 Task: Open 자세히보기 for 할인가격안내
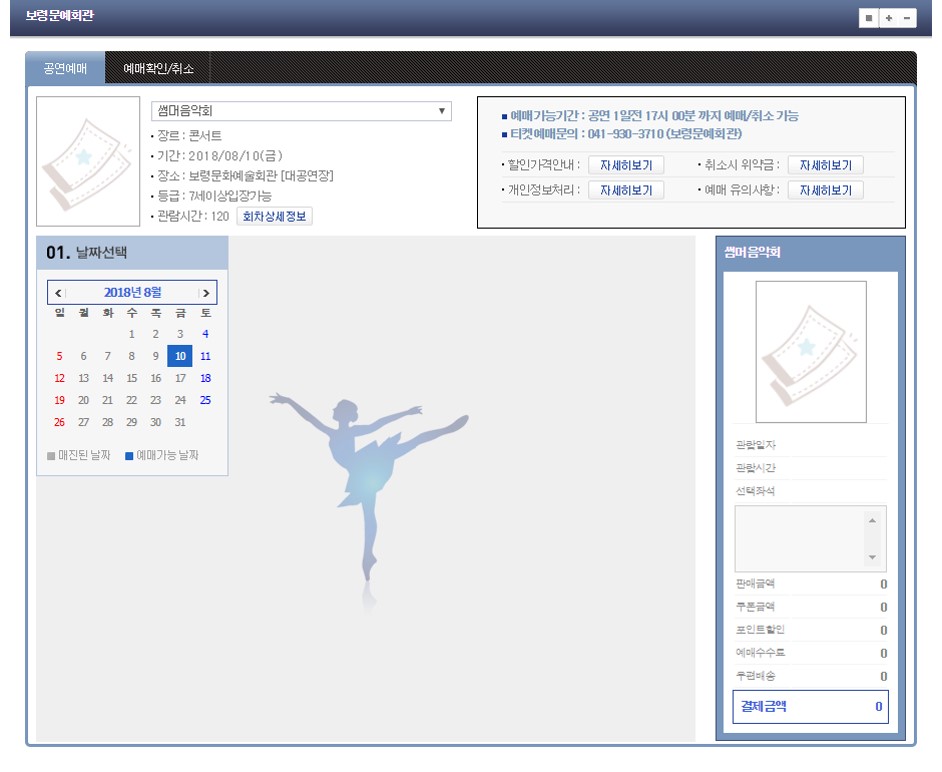(626, 165)
